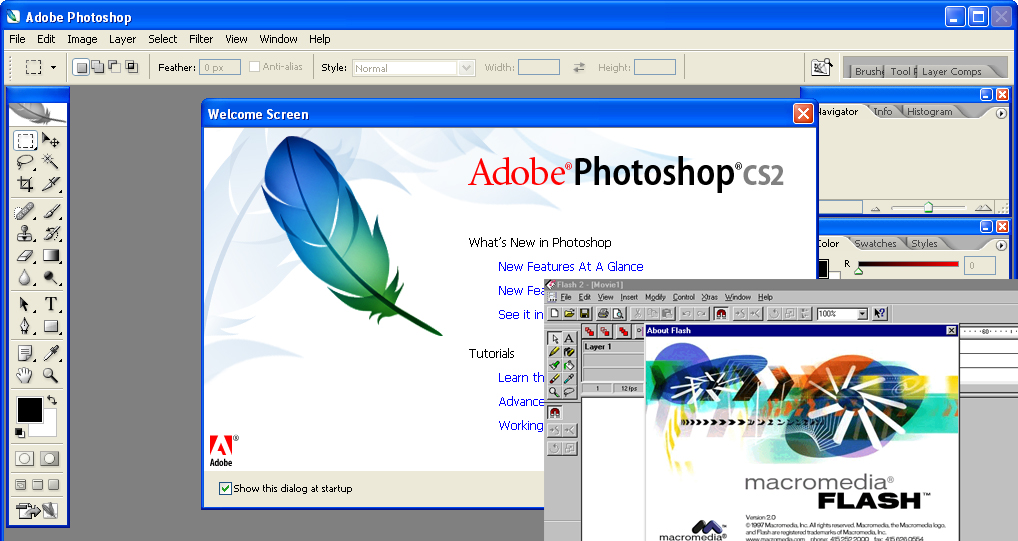Choose New selection mode in options bar
The image size is (1018, 541).
click(x=81, y=67)
